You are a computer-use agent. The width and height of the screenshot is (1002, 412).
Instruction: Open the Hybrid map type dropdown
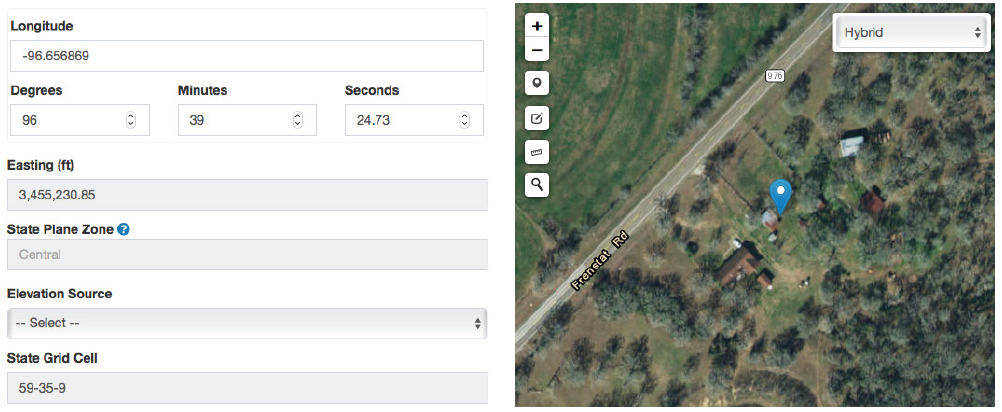[x=910, y=32]
